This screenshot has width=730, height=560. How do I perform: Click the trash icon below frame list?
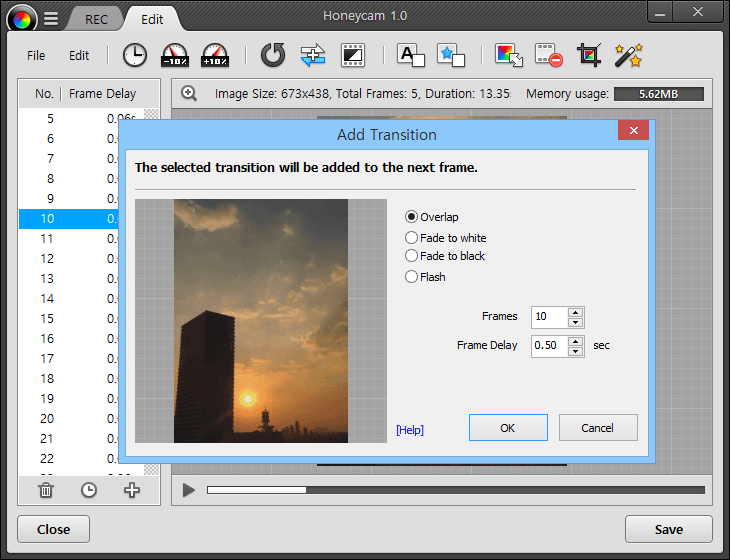[46, 490]
